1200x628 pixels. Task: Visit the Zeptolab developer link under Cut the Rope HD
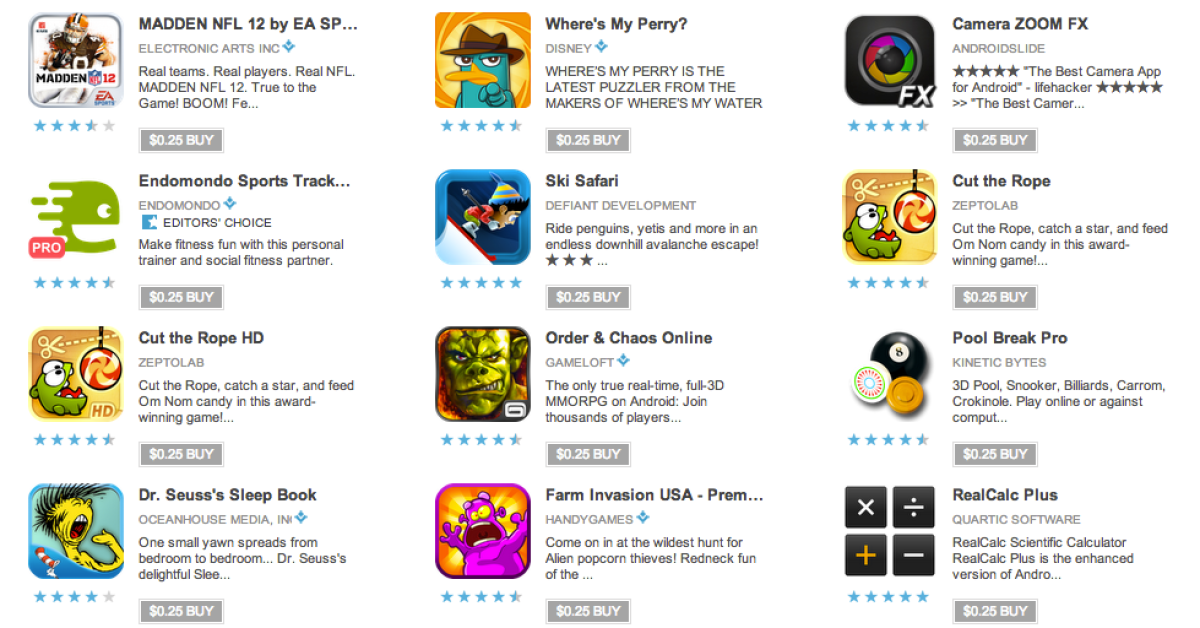(168, 362)
